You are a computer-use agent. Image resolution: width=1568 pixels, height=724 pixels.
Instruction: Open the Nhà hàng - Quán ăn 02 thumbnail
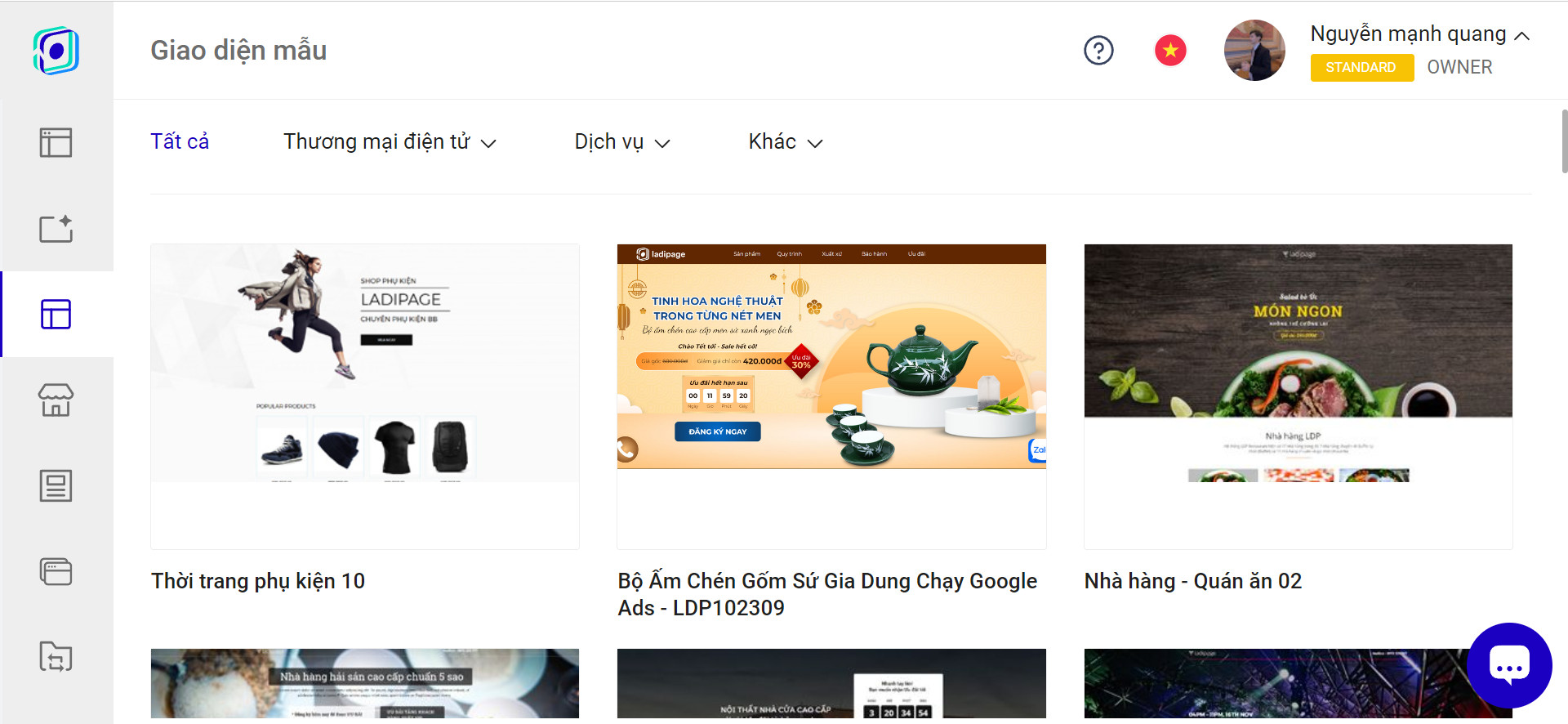(x=1298, y=396)
